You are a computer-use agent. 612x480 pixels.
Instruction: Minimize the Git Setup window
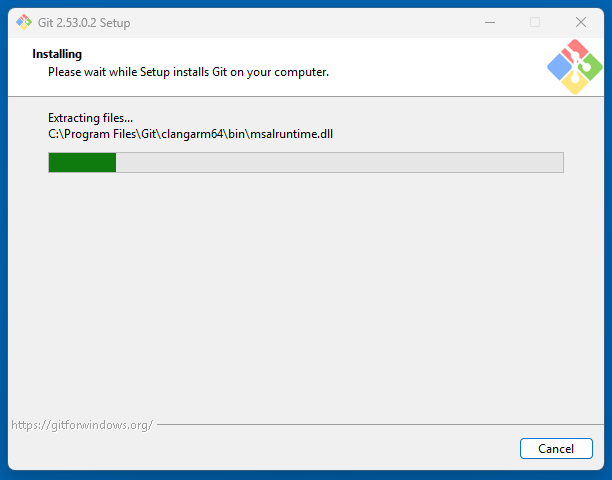(489, 22)
